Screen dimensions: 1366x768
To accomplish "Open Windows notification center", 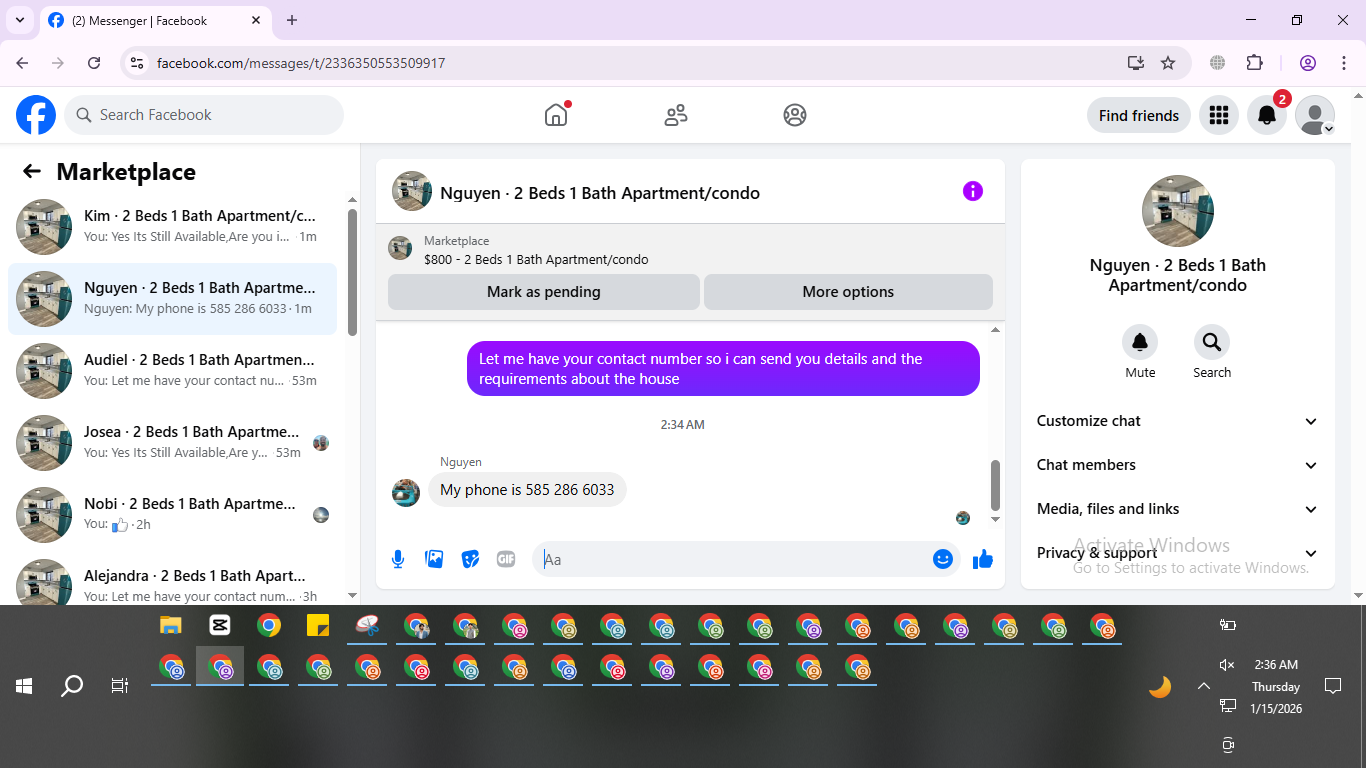I will [x=1332, y=686].
